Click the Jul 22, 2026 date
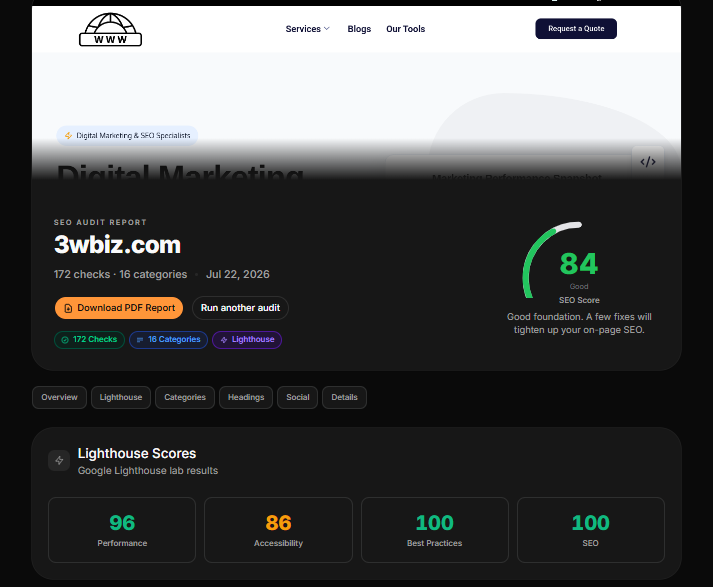The image size is (713, 587). pos(238,275)
